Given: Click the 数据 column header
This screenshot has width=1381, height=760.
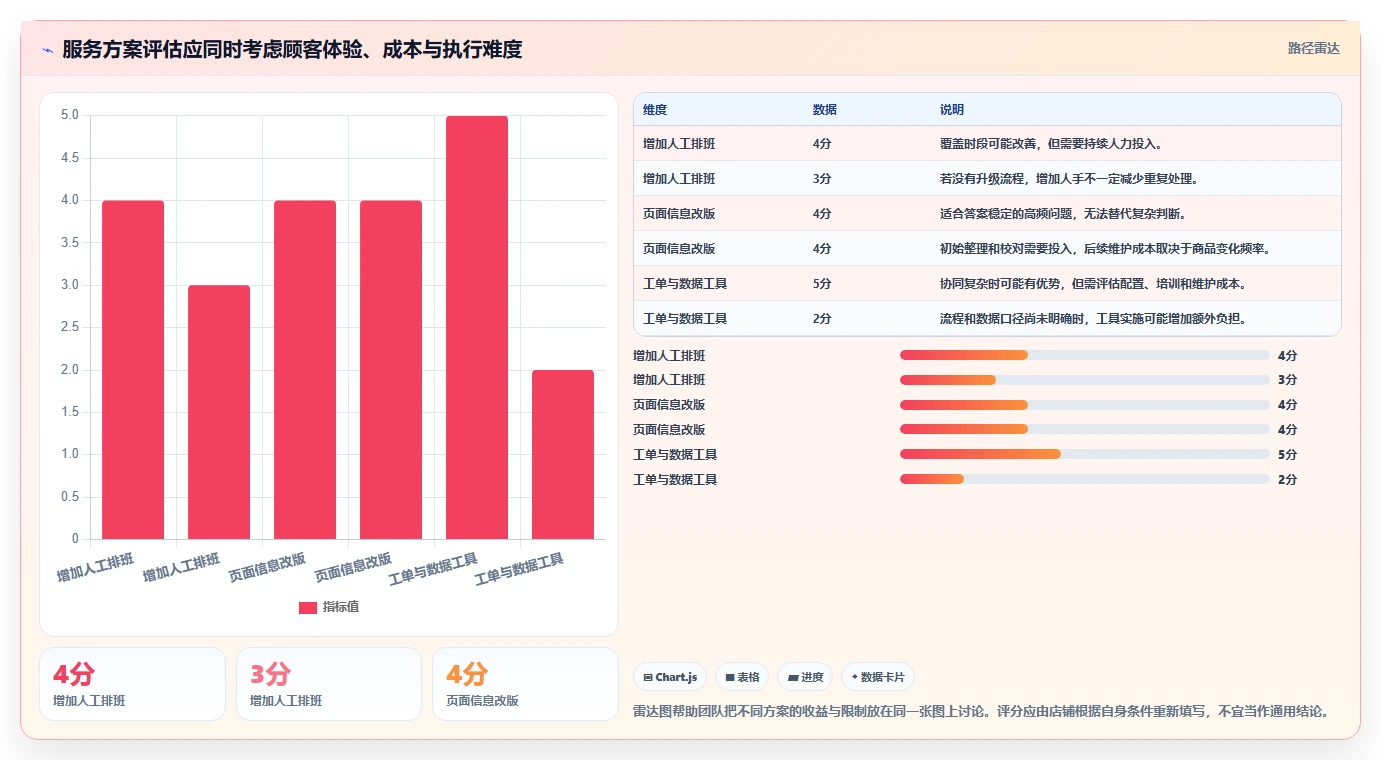Looking at the screenshot, I should click(x=825, y=109).
